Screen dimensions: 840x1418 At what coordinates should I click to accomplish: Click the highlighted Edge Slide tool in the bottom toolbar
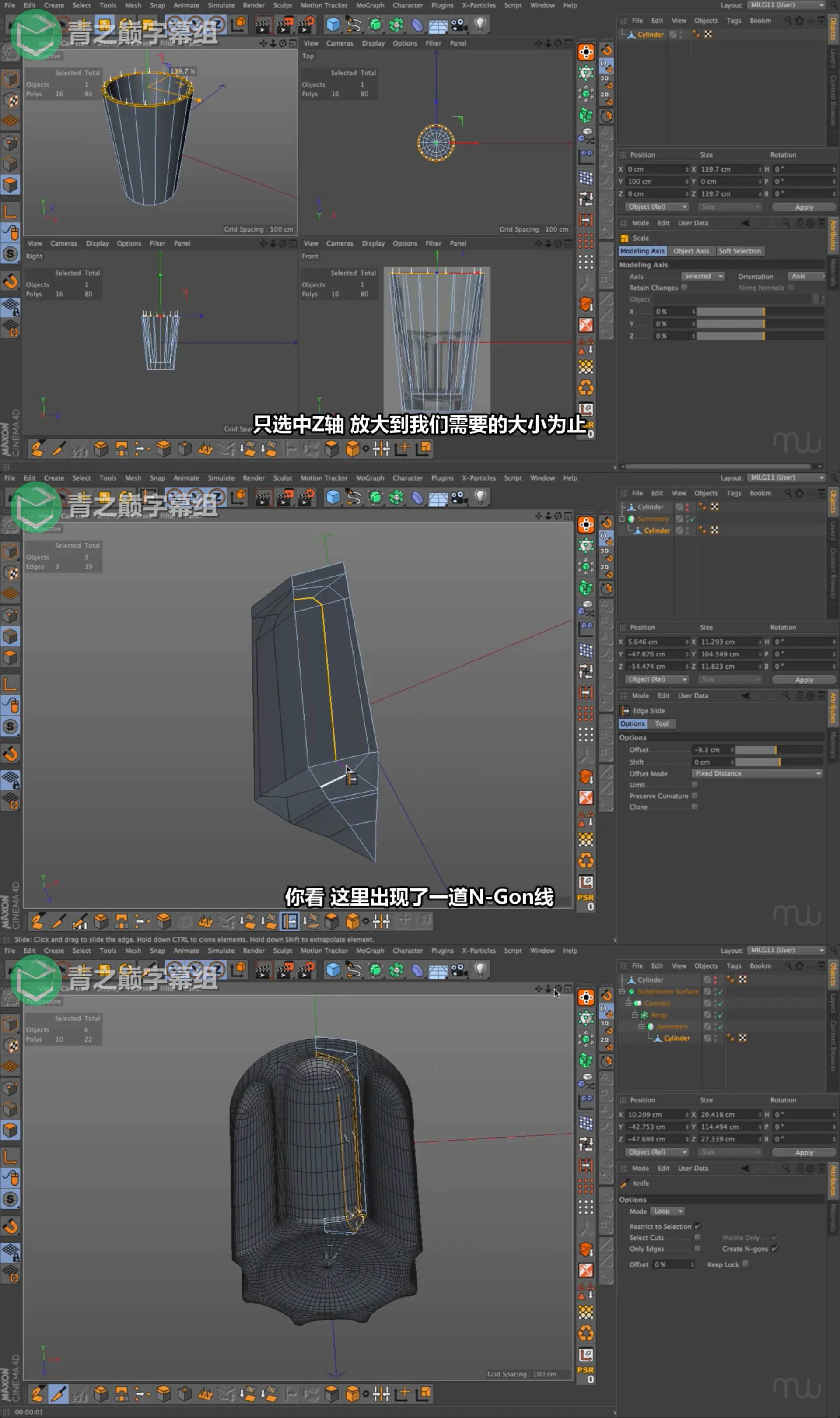click(289, 921)
